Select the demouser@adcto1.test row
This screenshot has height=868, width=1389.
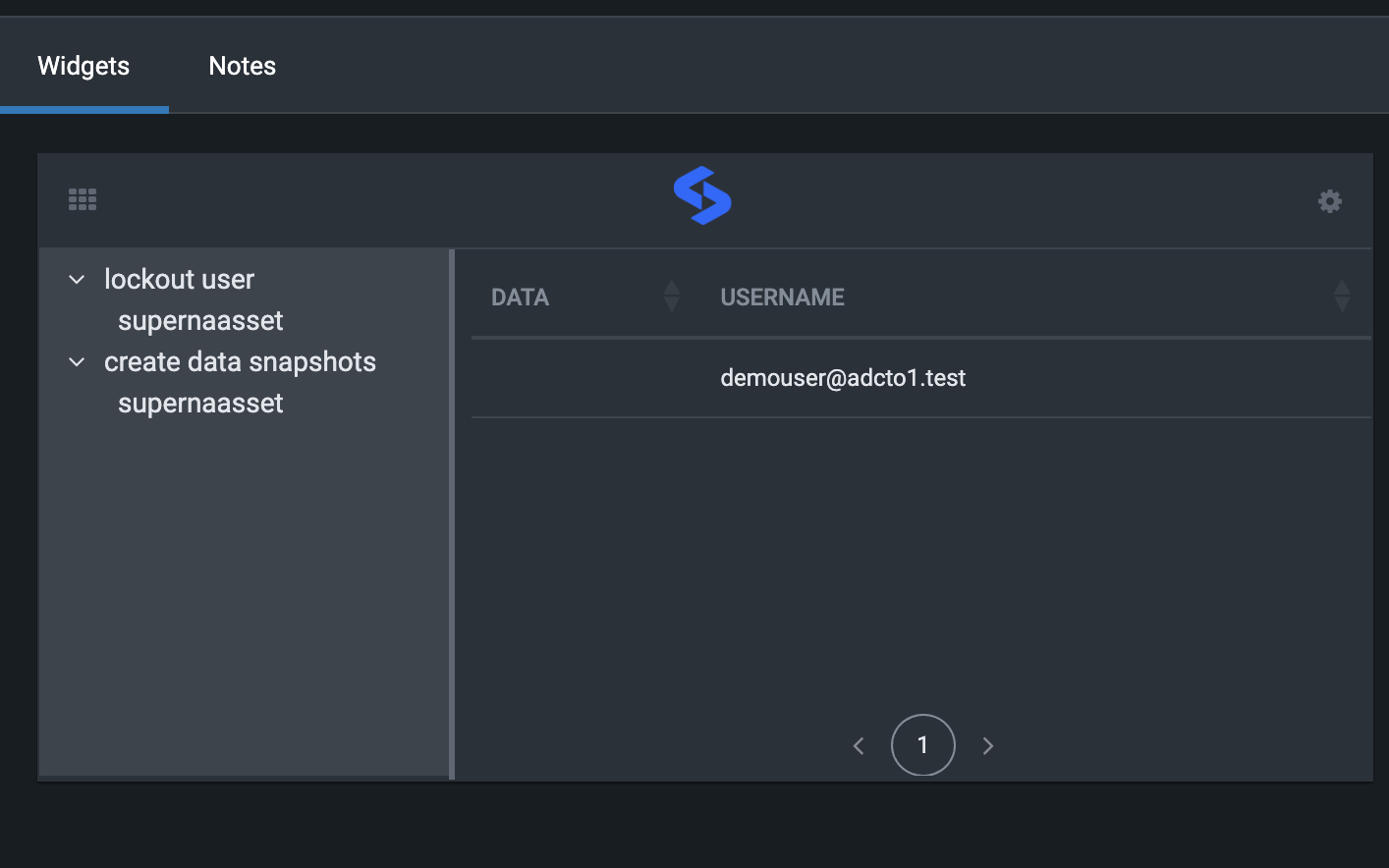click(843, 378)
